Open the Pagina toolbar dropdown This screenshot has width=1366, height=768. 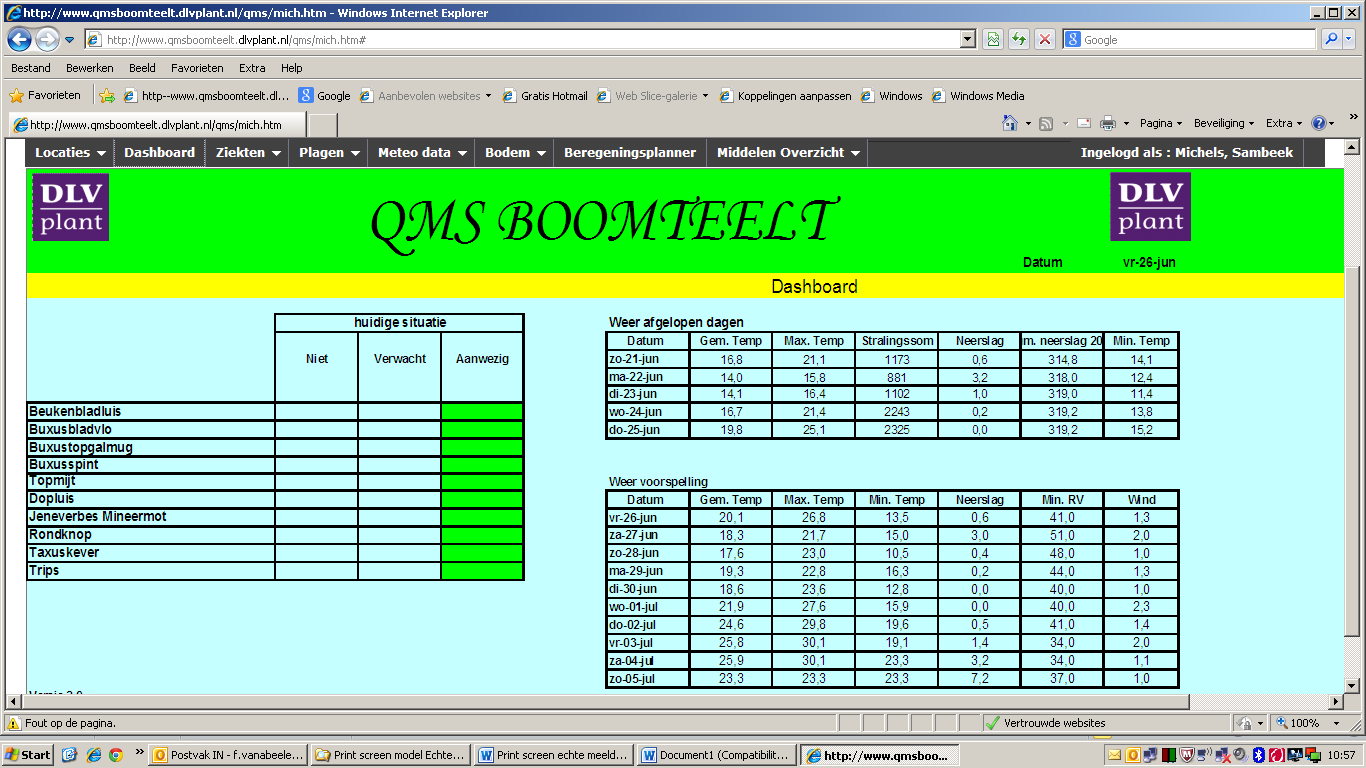tap(1160, 123)
